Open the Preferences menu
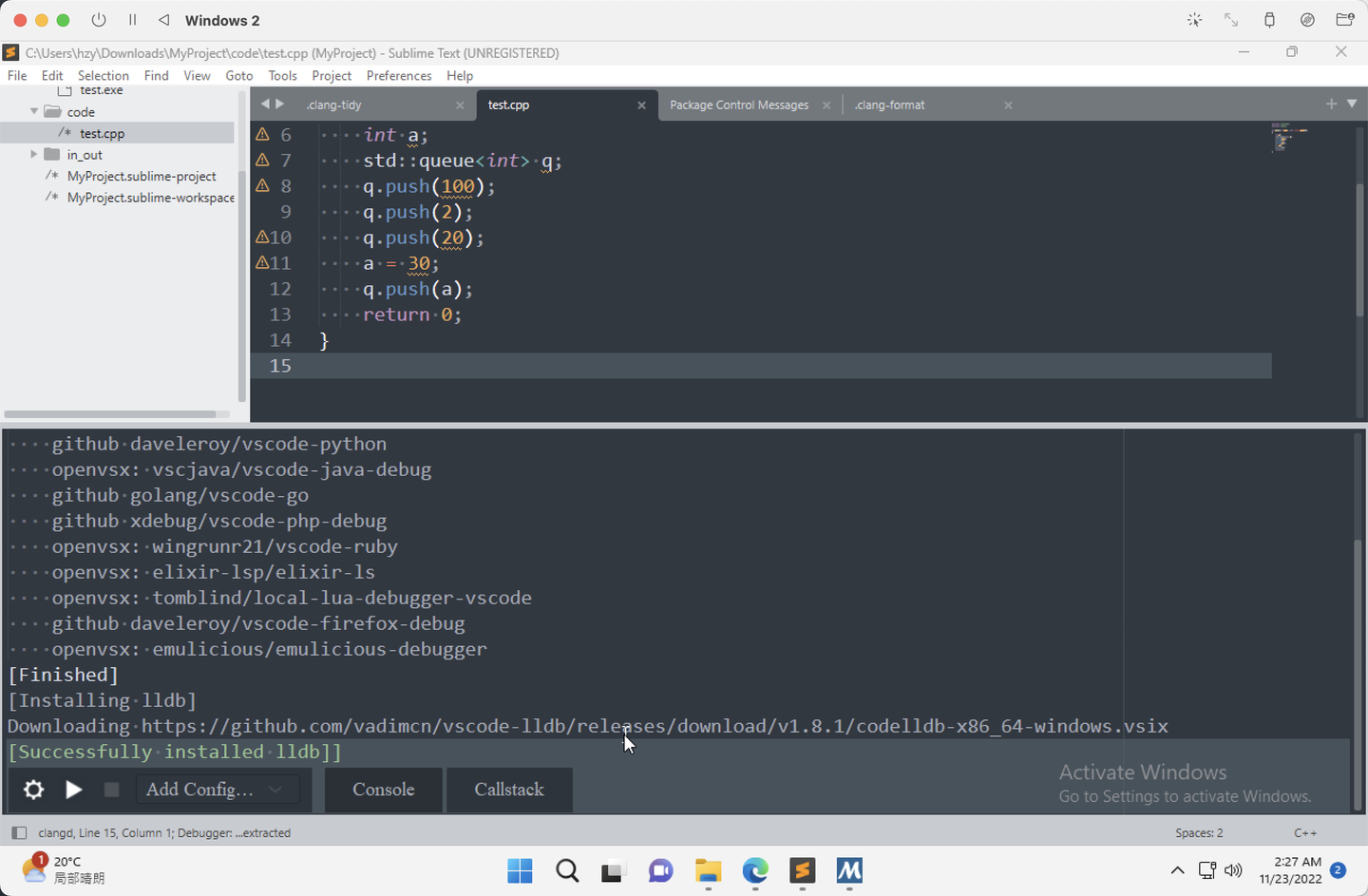The width and height of the screenshot is (1368, 896). [x=398, y=75]
